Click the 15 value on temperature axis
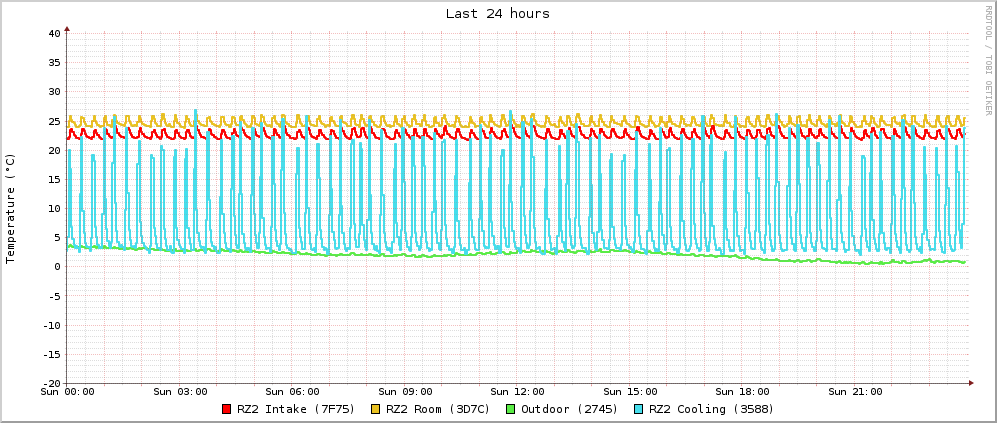The height and width of the screenshot is (423, 997). [x=54, y=179]
